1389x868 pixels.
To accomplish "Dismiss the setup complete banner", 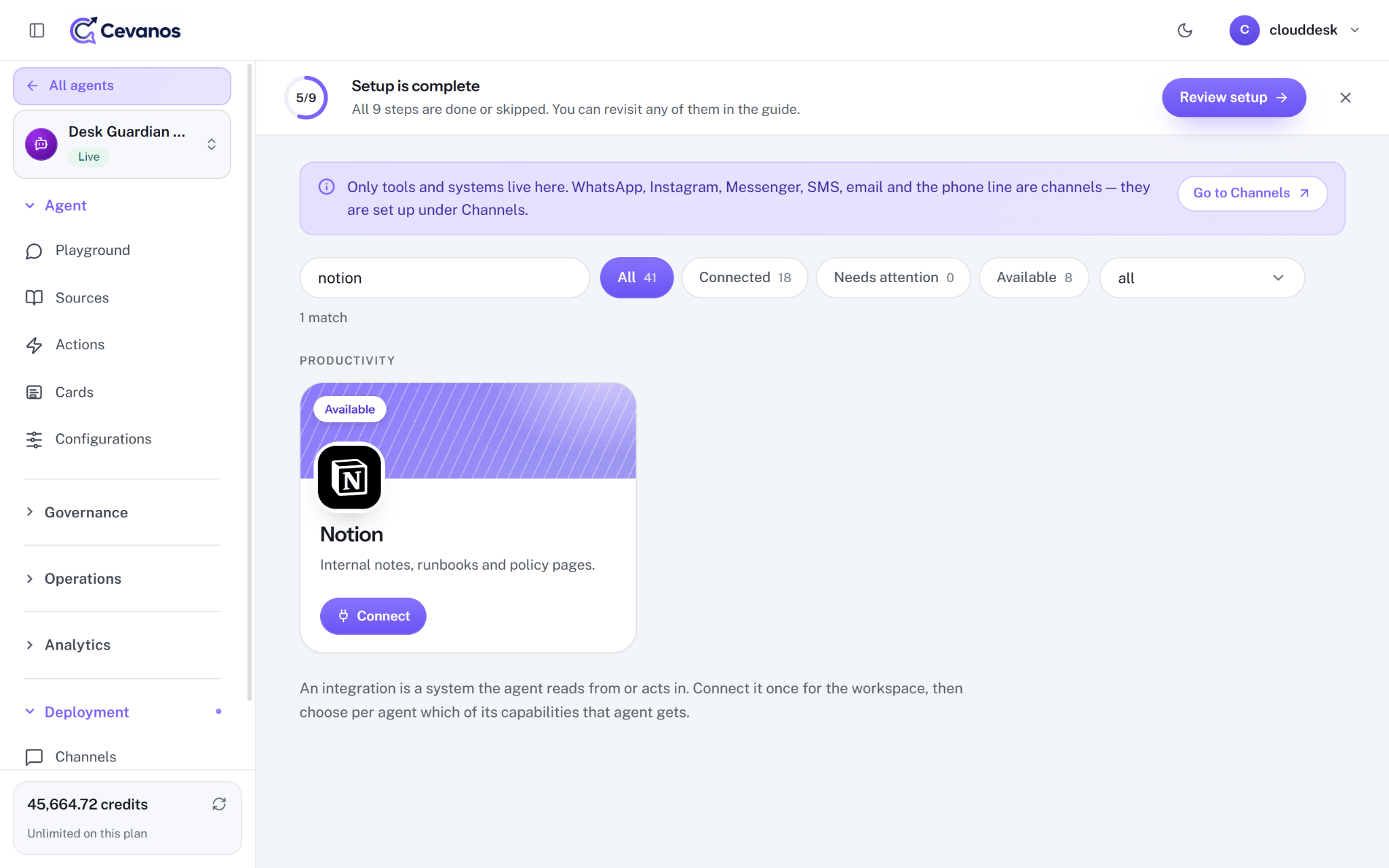I will pos(1346,98).
